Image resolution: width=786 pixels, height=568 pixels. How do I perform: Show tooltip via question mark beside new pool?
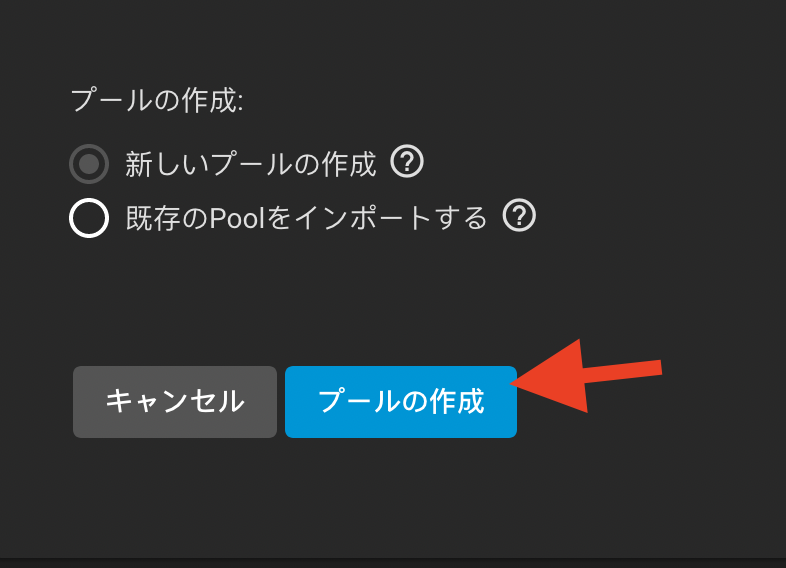click(x=407, y=161)
